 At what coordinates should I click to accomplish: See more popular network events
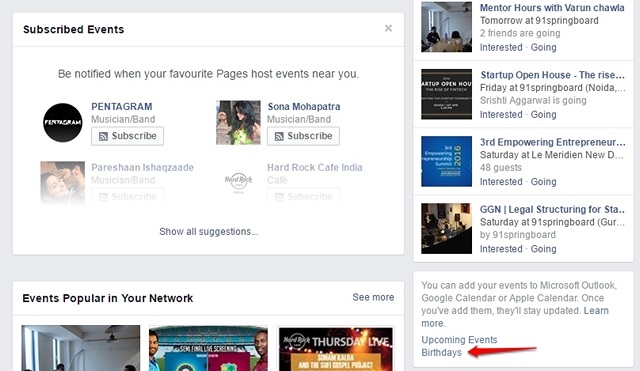[x=373, y=297]
